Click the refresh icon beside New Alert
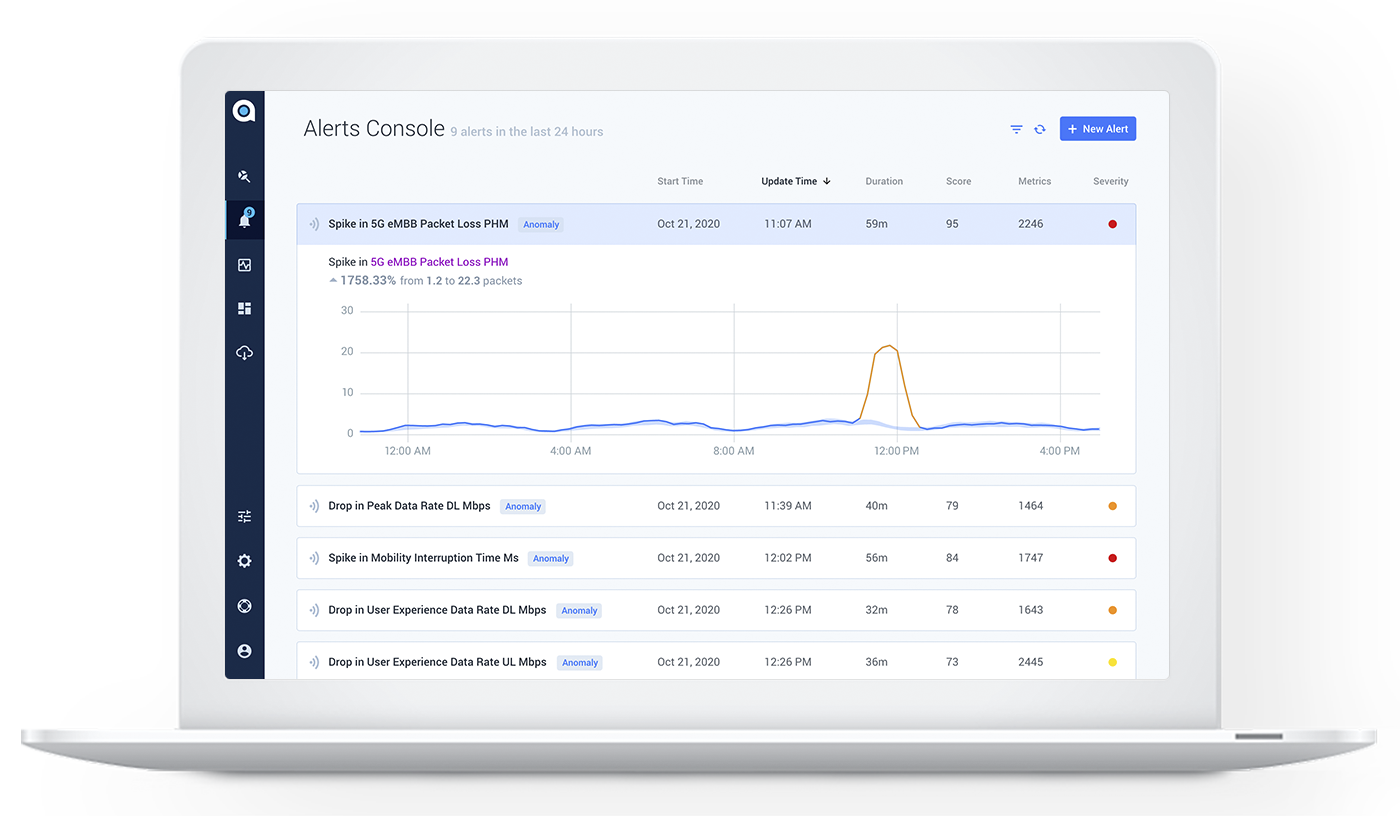Screen dimensions: 1400x816 click(x=1040, y=129)
